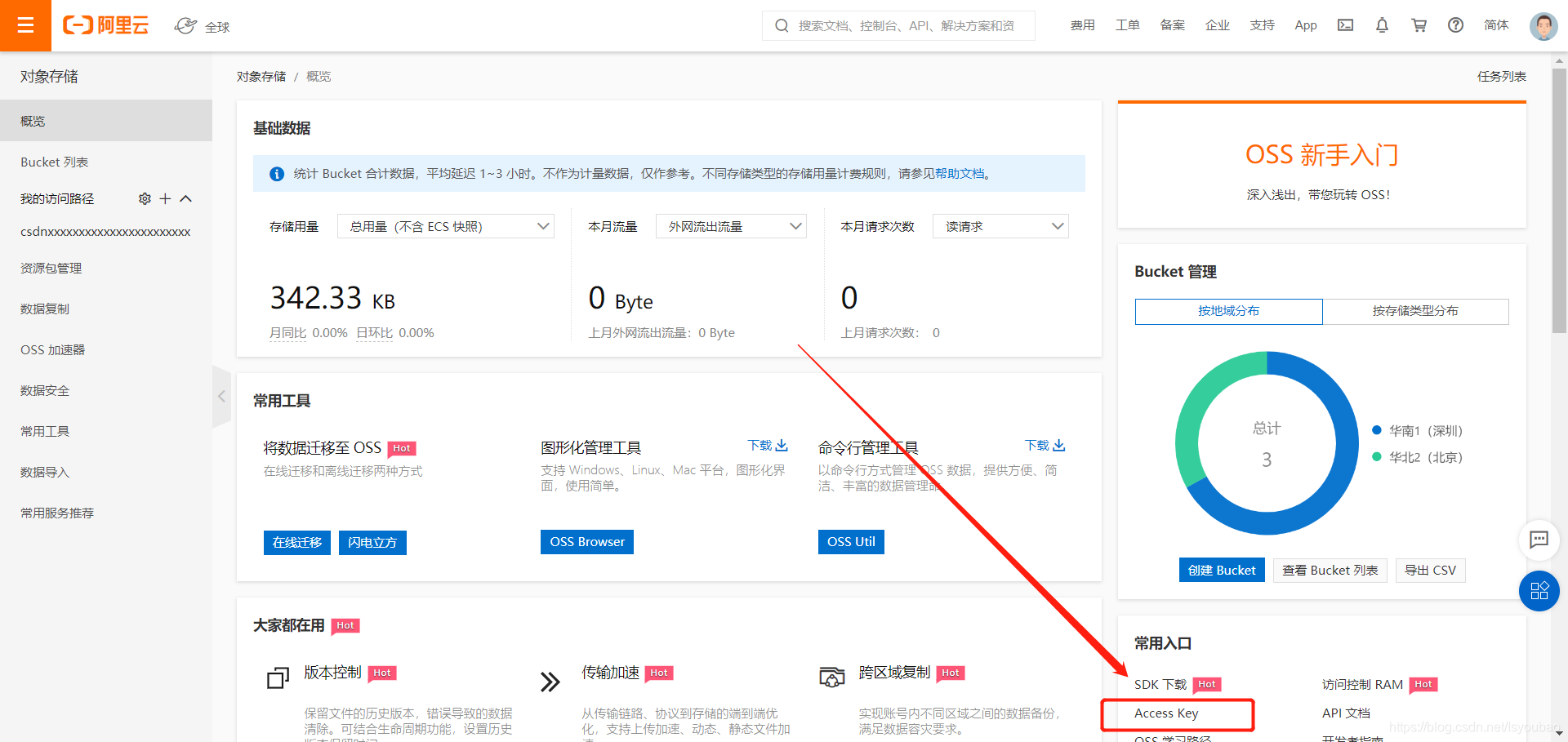This screenshot has width=1568, height=742.
Task: Click the search magnifier icon
Action: click(782, 25)
